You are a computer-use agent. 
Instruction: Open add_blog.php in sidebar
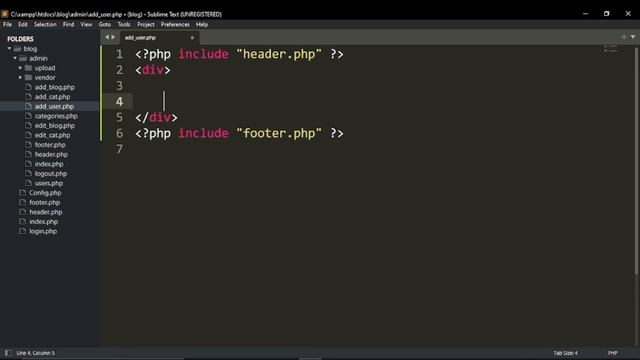pyautogui.click(x=55, y=87)
